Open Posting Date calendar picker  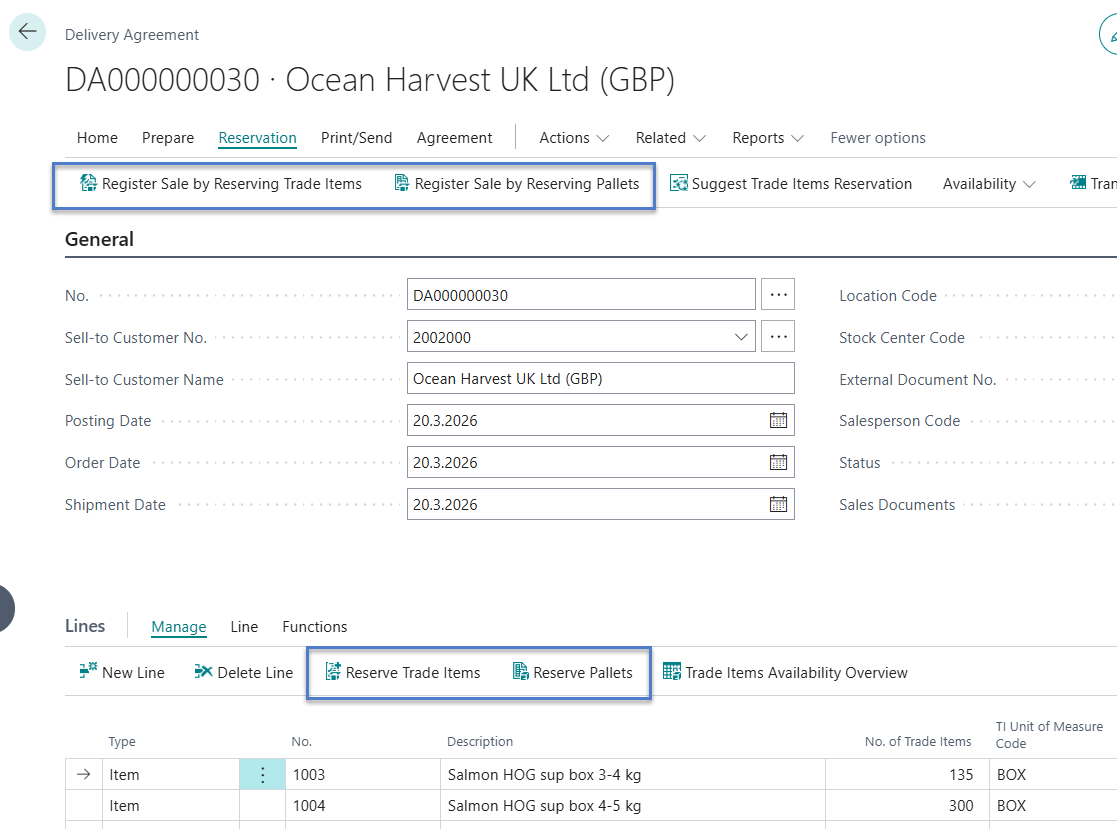coord(778,421)
